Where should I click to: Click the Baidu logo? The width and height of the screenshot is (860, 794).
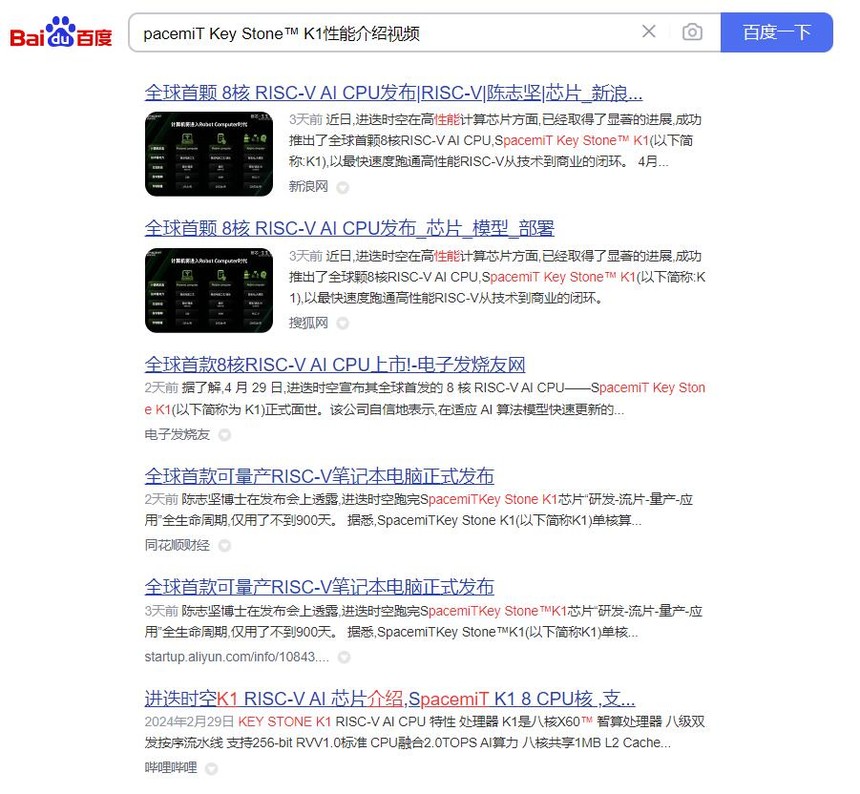pos(61,32)
